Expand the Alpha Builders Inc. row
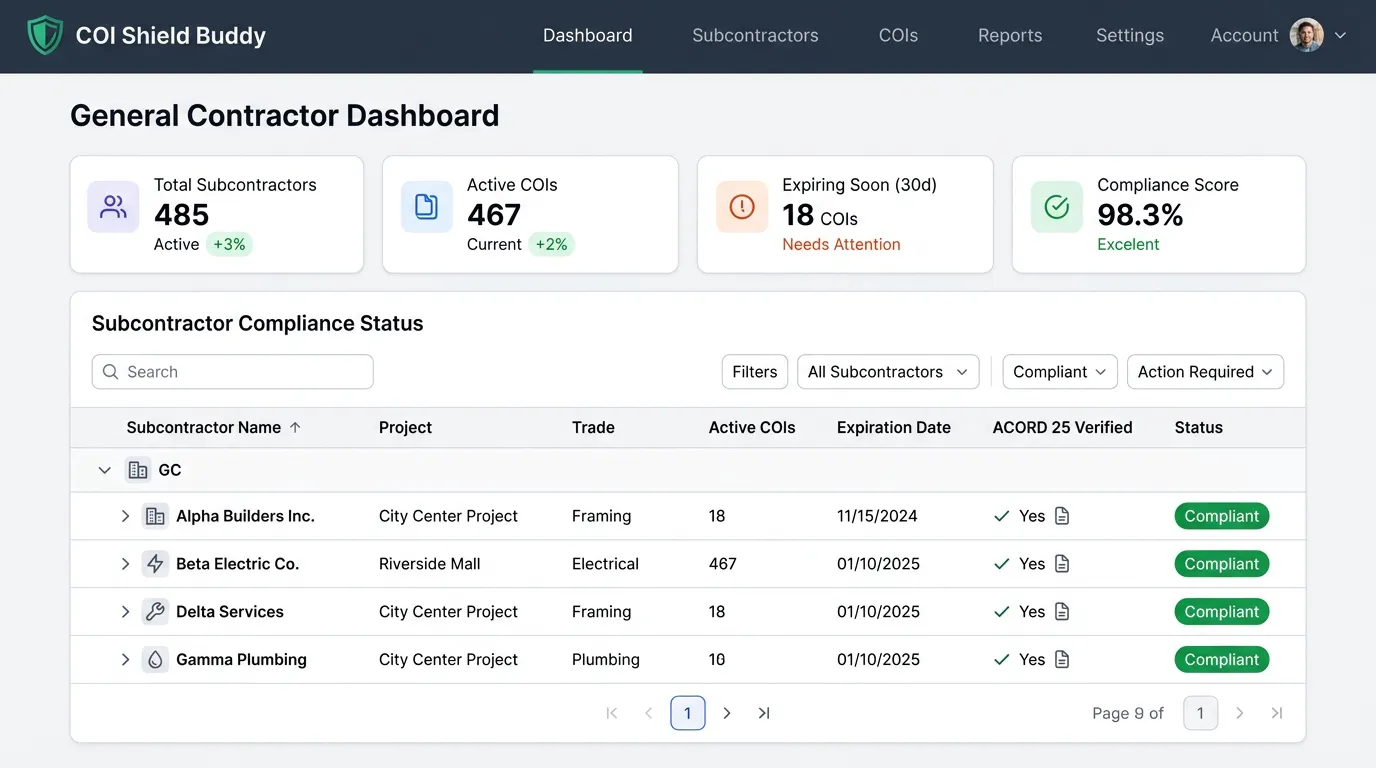The width and height of the screenshot is (1376, 768). [x=125, y=516]
